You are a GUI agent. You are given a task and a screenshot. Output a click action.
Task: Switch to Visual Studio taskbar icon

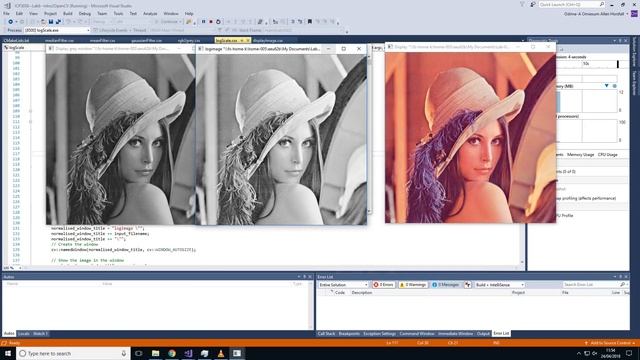pos(188,353)
